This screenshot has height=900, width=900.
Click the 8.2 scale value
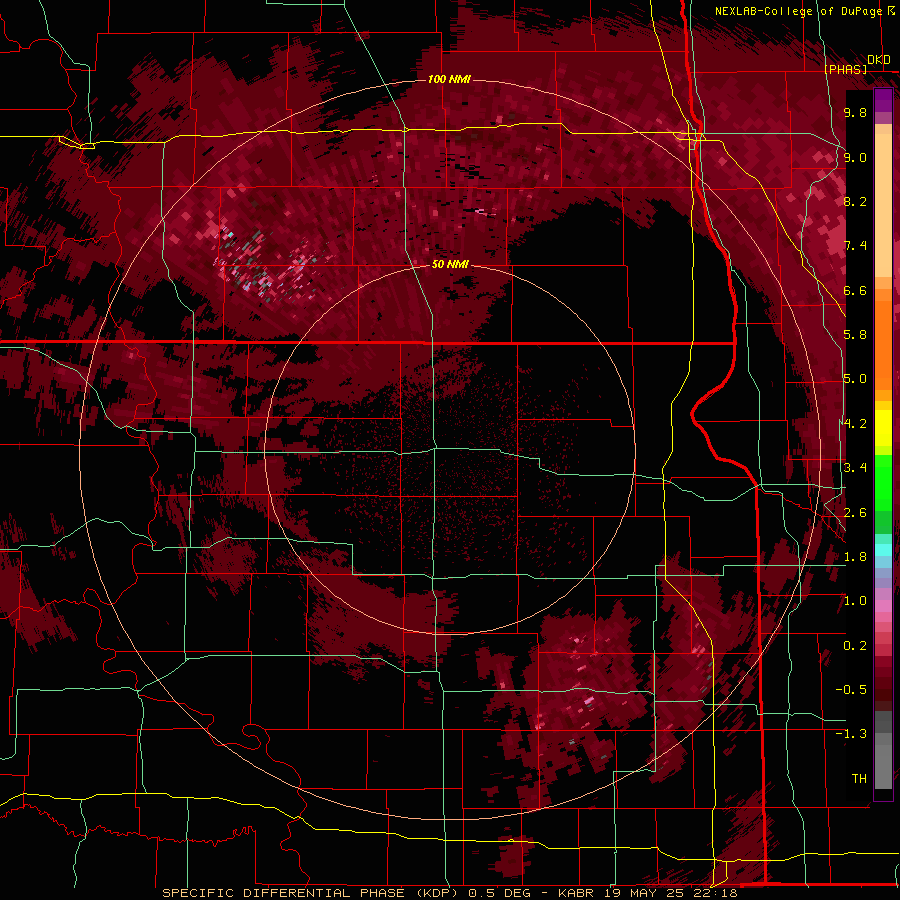pos(855,201)
